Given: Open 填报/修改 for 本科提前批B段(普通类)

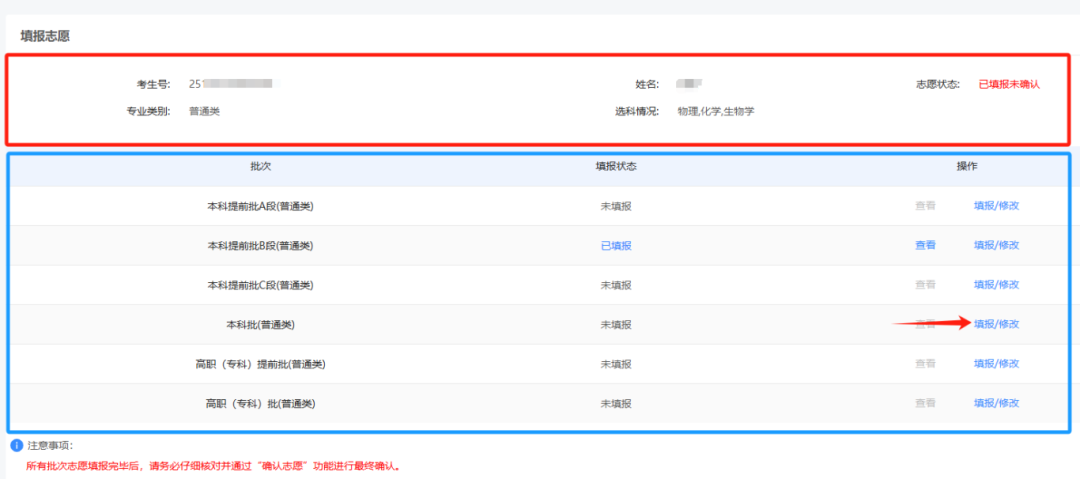Looking at the screenshot, I should [x=996, y=245].
